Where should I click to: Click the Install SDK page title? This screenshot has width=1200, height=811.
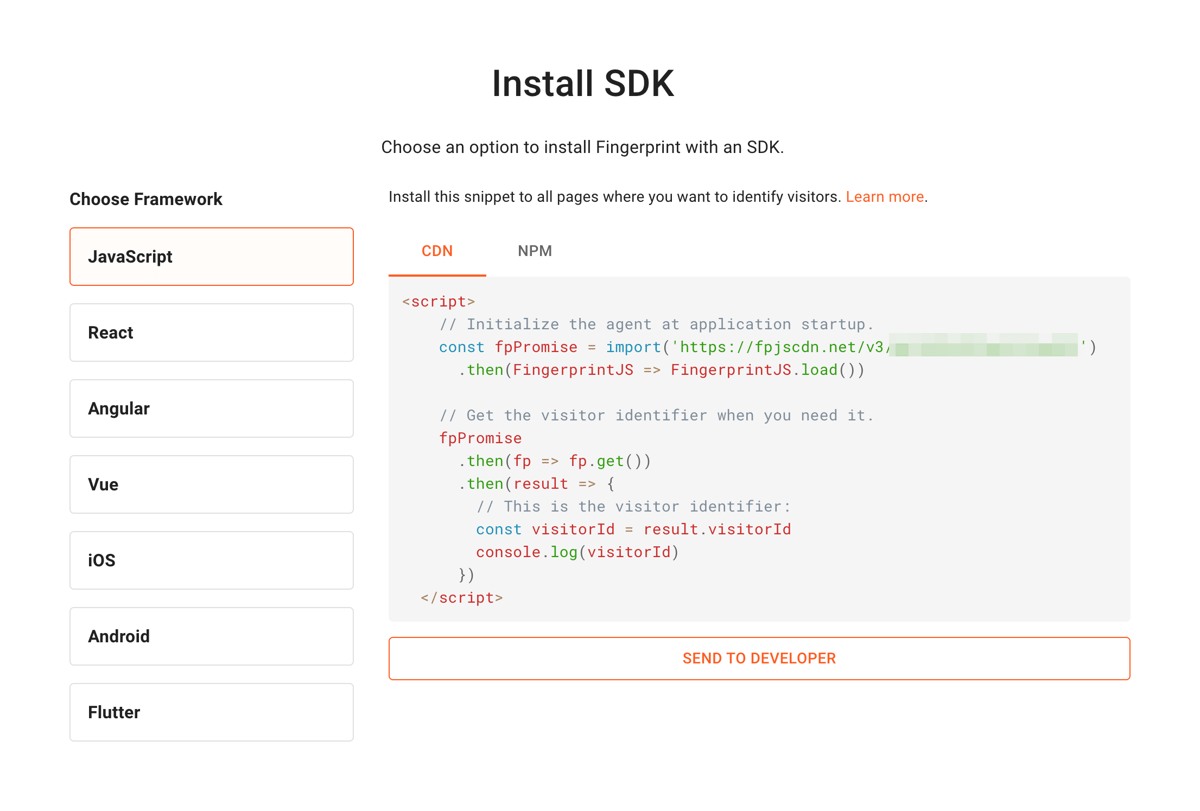tap(582, 83)
